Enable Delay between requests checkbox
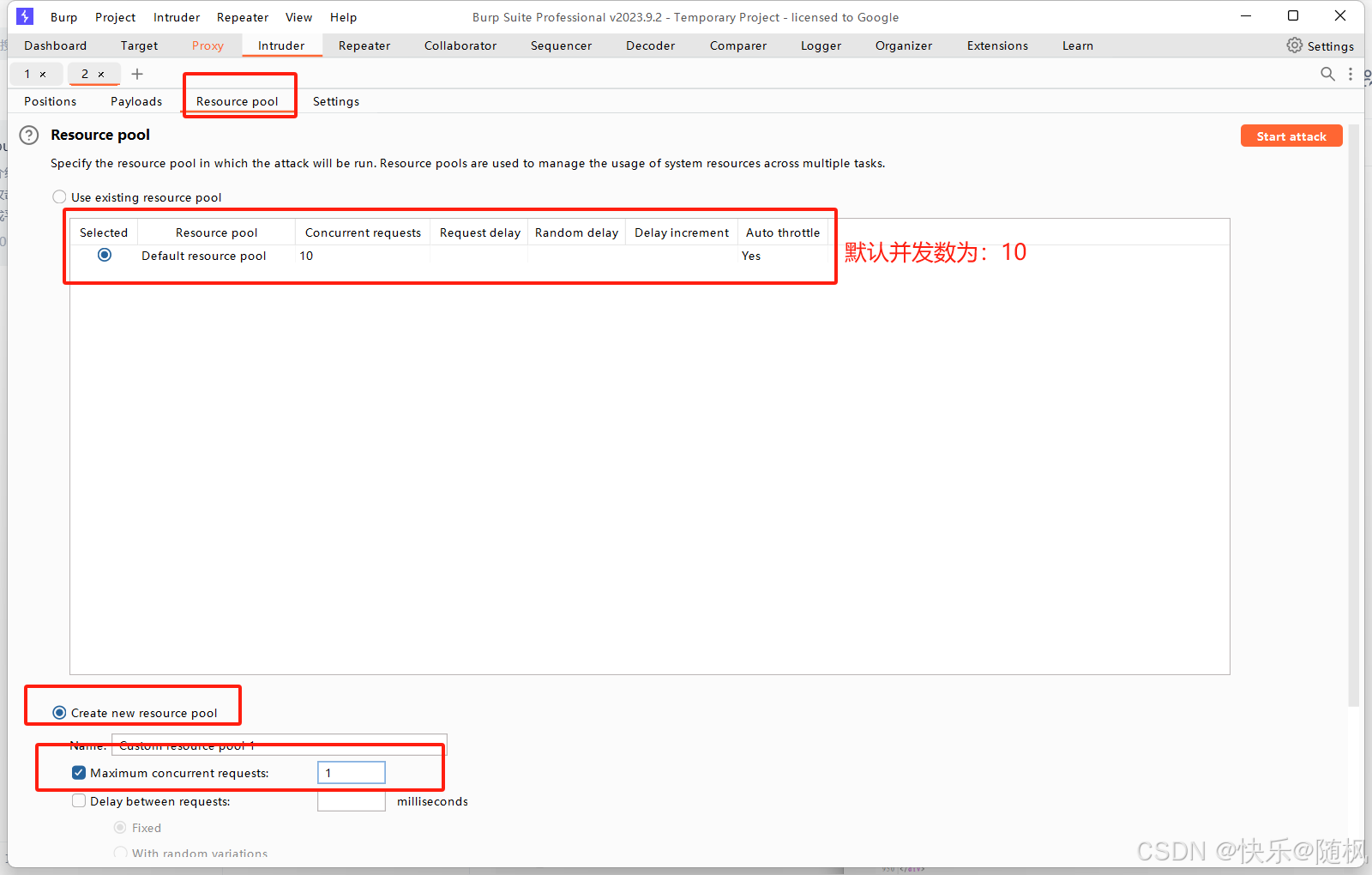Image resolution: width=1372 pixels, height=875 pixels. tap(79, 801)
